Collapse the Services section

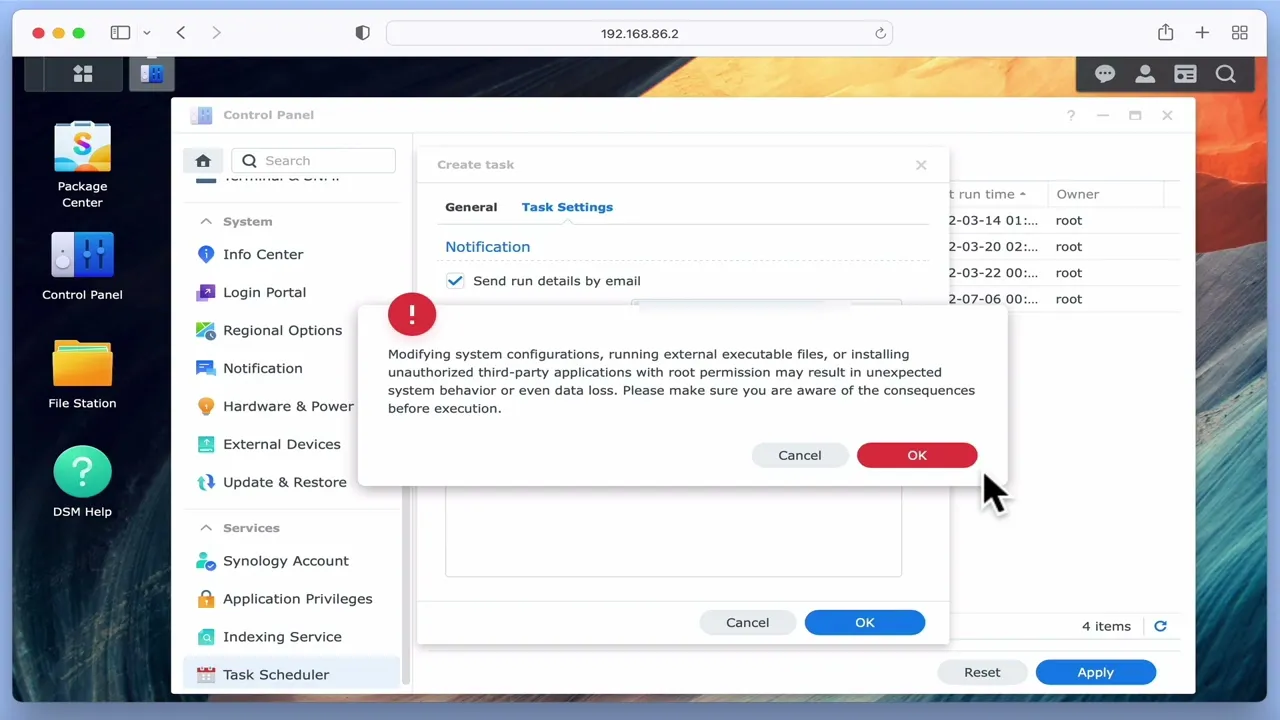click(x=206, y=528)
